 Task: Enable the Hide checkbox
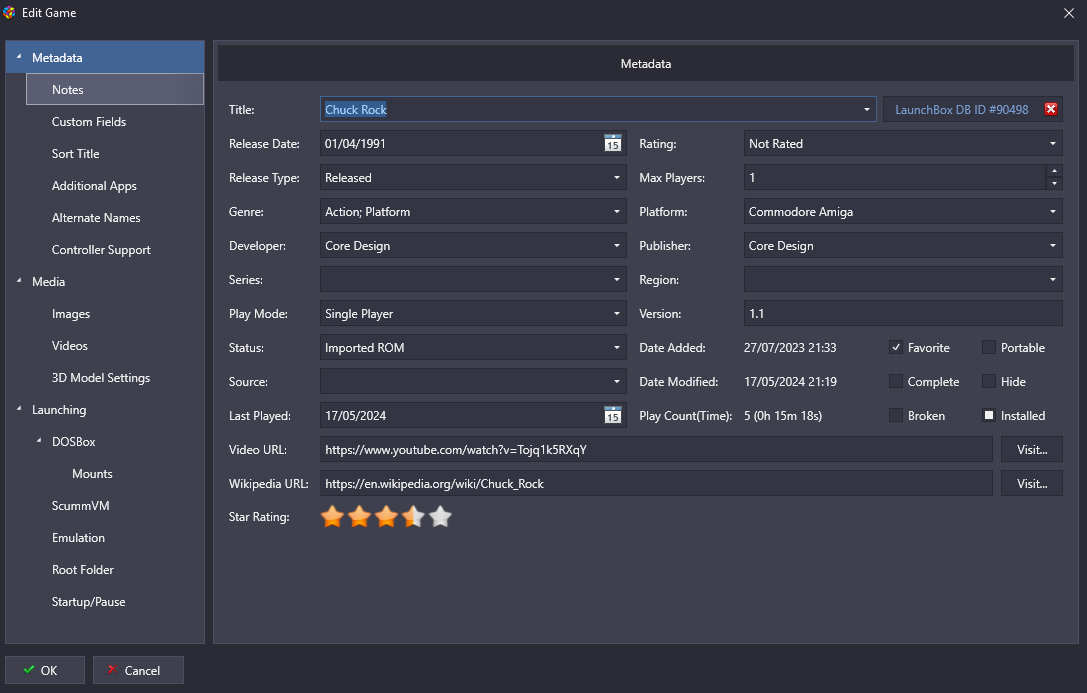click(989, 381)
